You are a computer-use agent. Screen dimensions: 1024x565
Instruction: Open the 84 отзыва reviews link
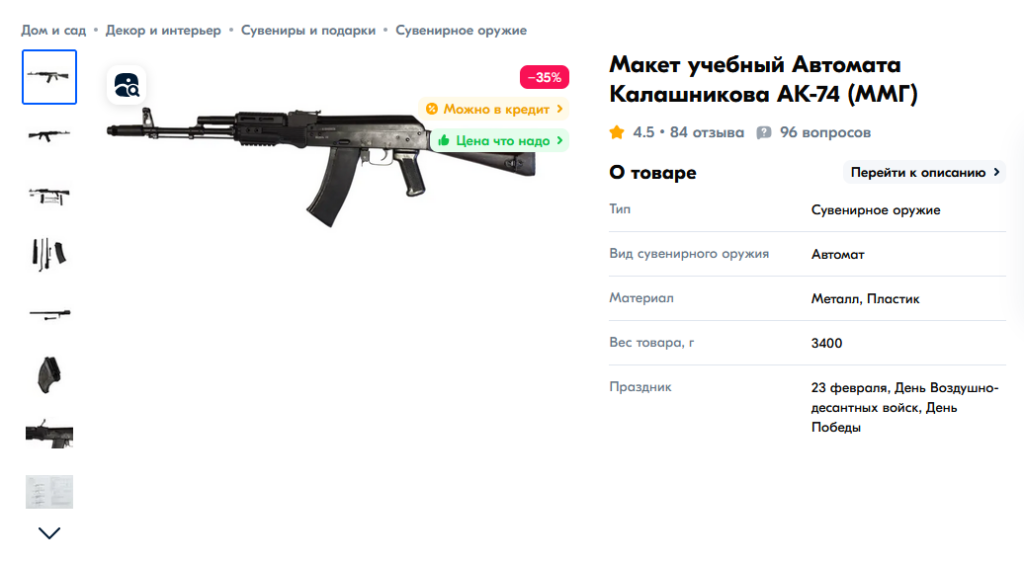click(707, 133)
